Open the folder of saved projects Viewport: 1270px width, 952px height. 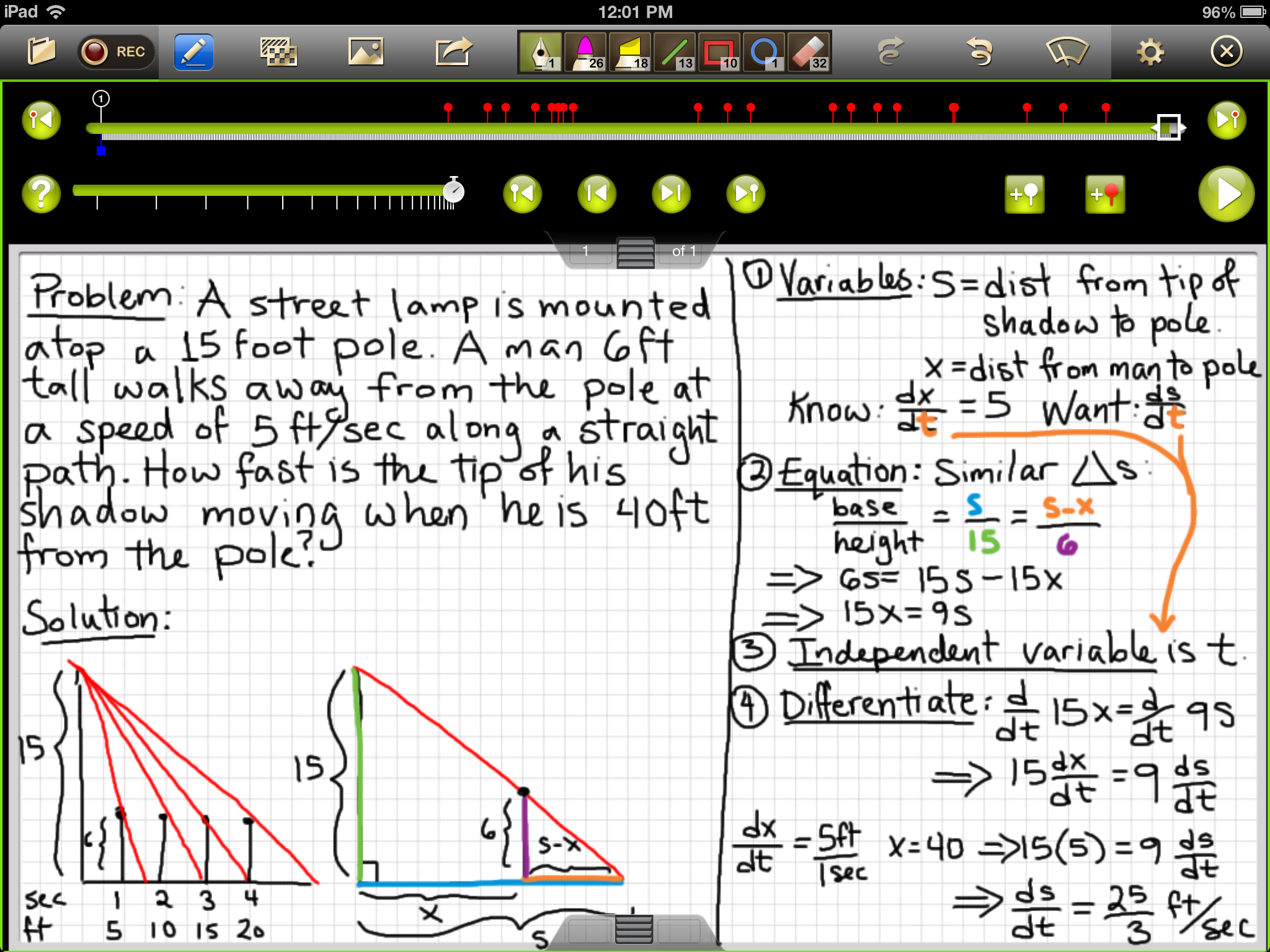point(41,51)
